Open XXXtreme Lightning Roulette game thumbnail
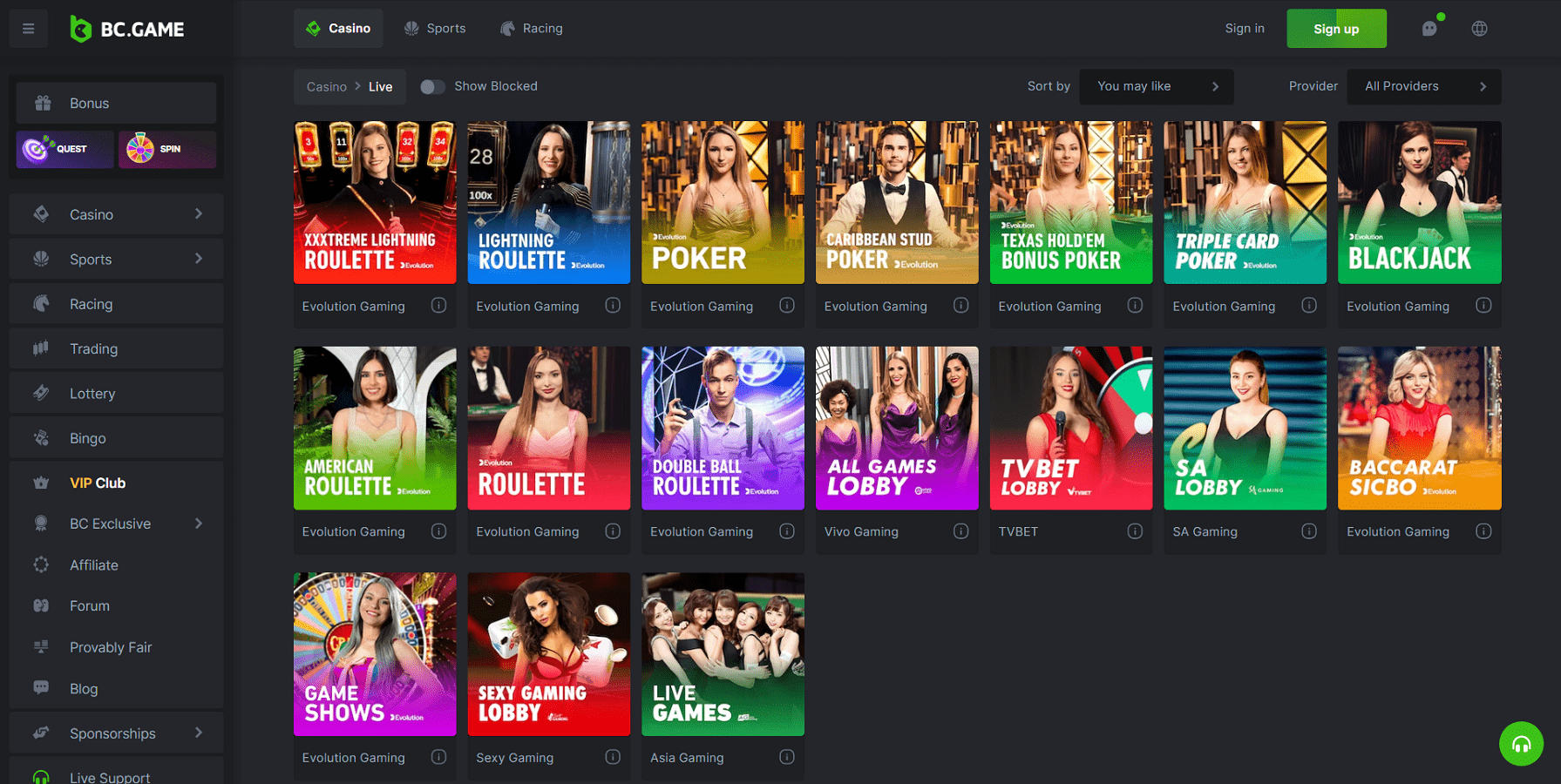The width and height of the screenshot is (1561, 784). click(375, 202)
